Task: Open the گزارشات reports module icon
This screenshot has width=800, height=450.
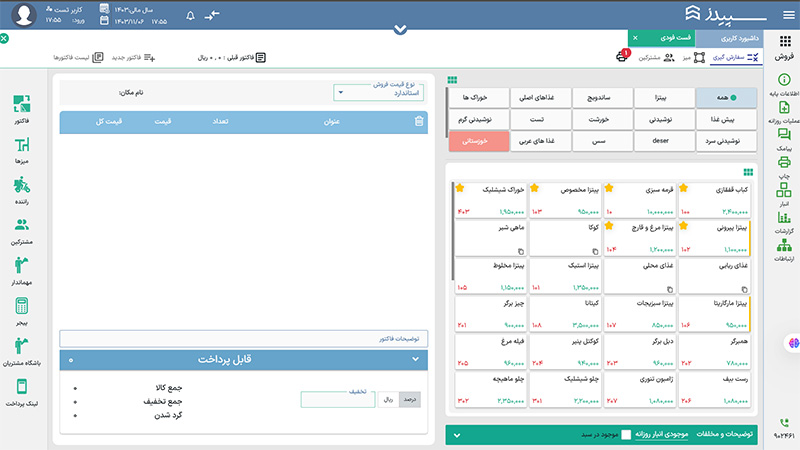Action: pos(784,218)
